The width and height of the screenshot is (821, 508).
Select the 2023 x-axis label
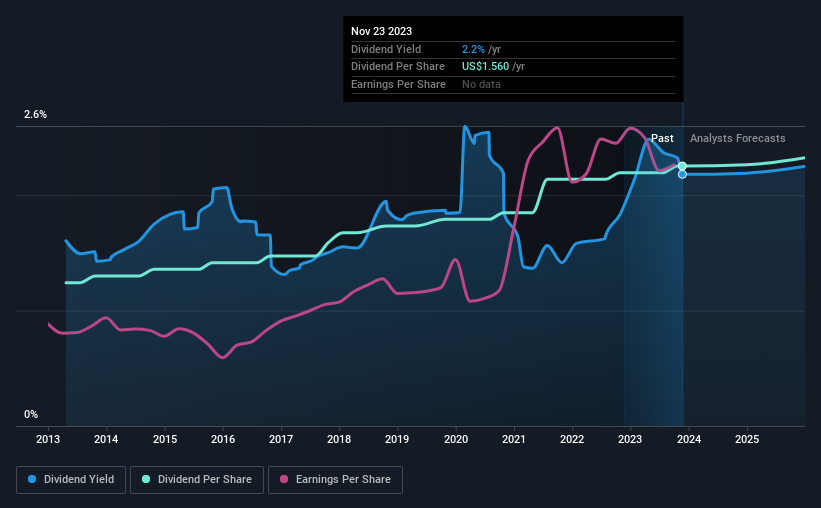click(x=630, y=439)
